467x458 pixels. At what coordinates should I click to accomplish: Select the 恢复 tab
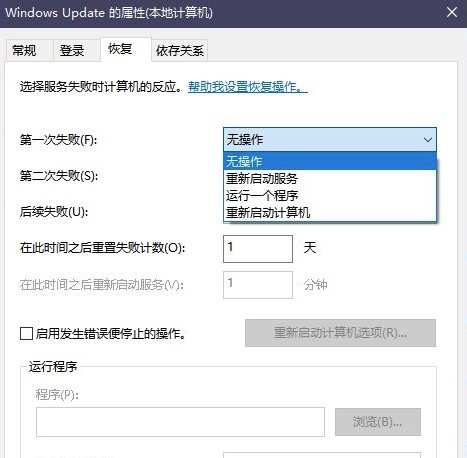[x=120, y=49]
